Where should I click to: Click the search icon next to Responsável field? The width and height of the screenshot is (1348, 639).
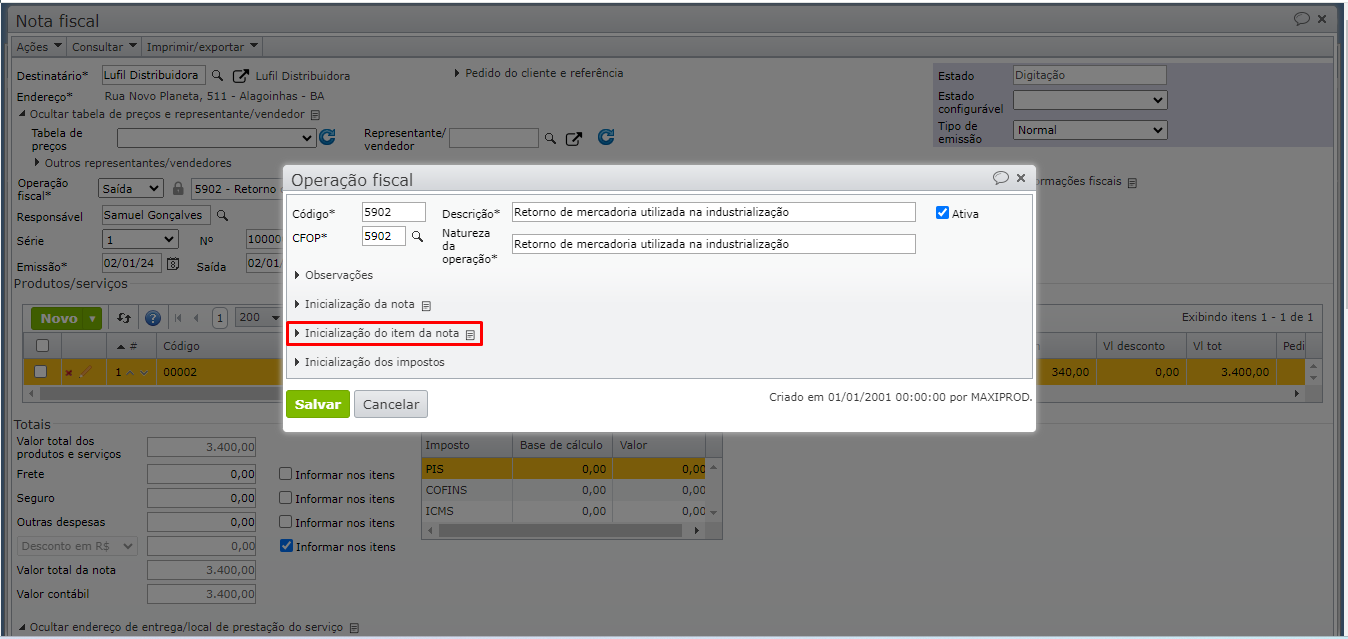tap(223, 215)
